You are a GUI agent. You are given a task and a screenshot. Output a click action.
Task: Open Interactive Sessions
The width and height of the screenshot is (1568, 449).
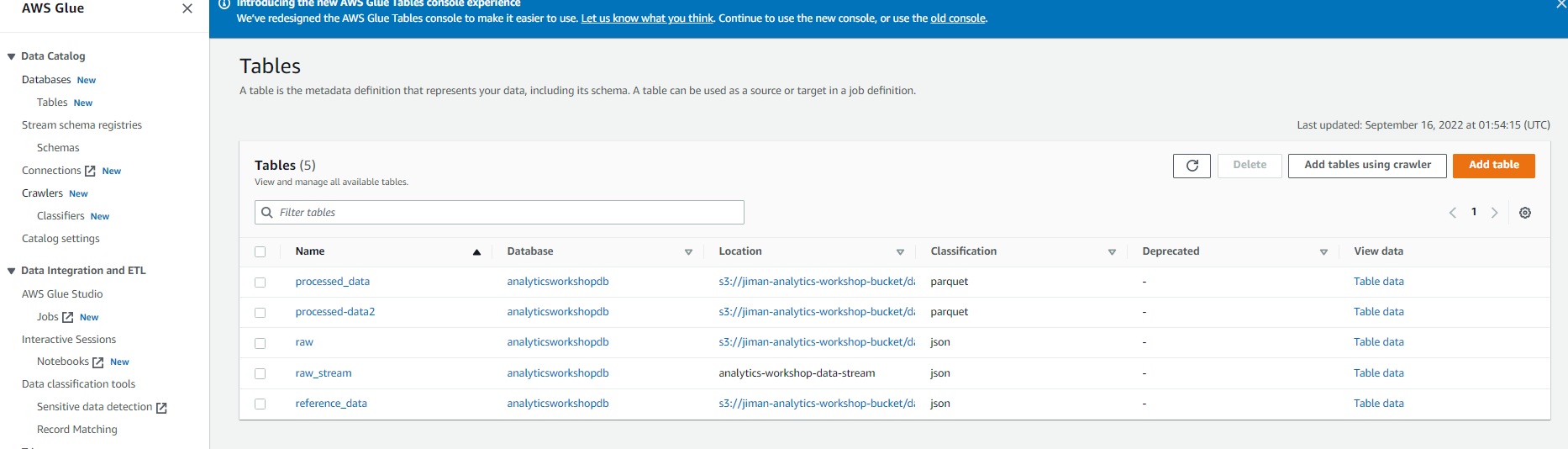[x=69, y=340]
